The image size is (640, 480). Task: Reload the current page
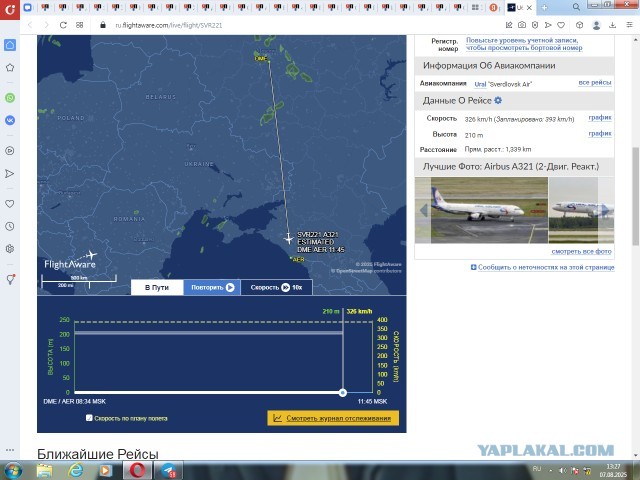[x=63, y=25]
